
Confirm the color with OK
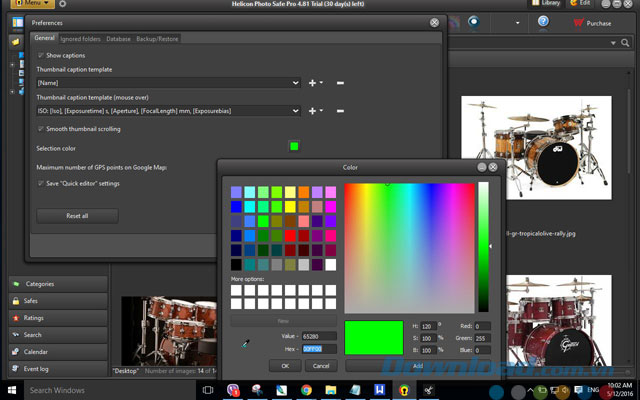click(x=285, y=366)
